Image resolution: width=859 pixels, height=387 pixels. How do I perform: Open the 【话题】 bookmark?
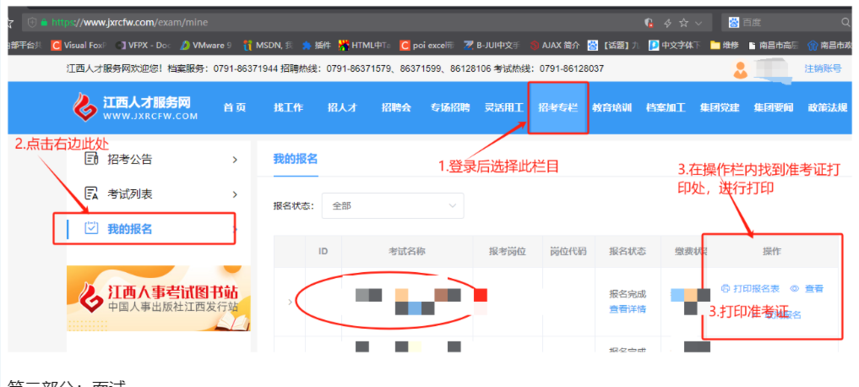(x=614, y=45)
